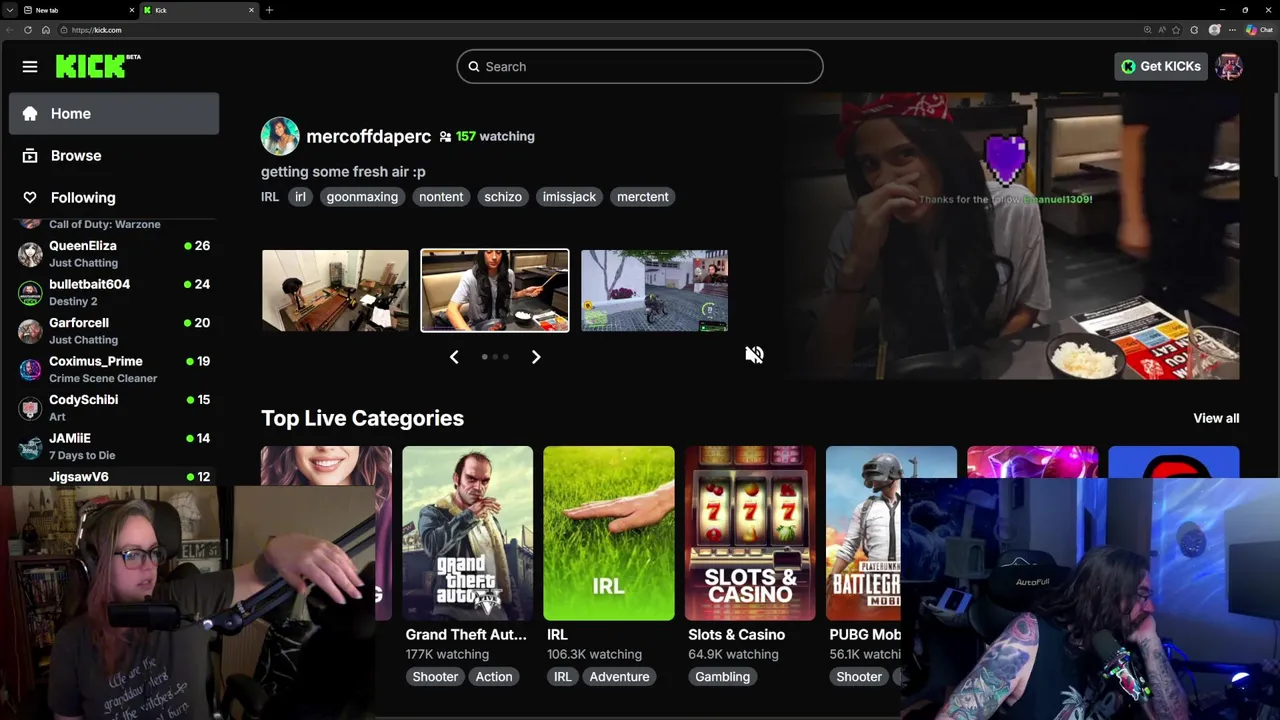Open the browser settings and more menu

click(1233, 30)
